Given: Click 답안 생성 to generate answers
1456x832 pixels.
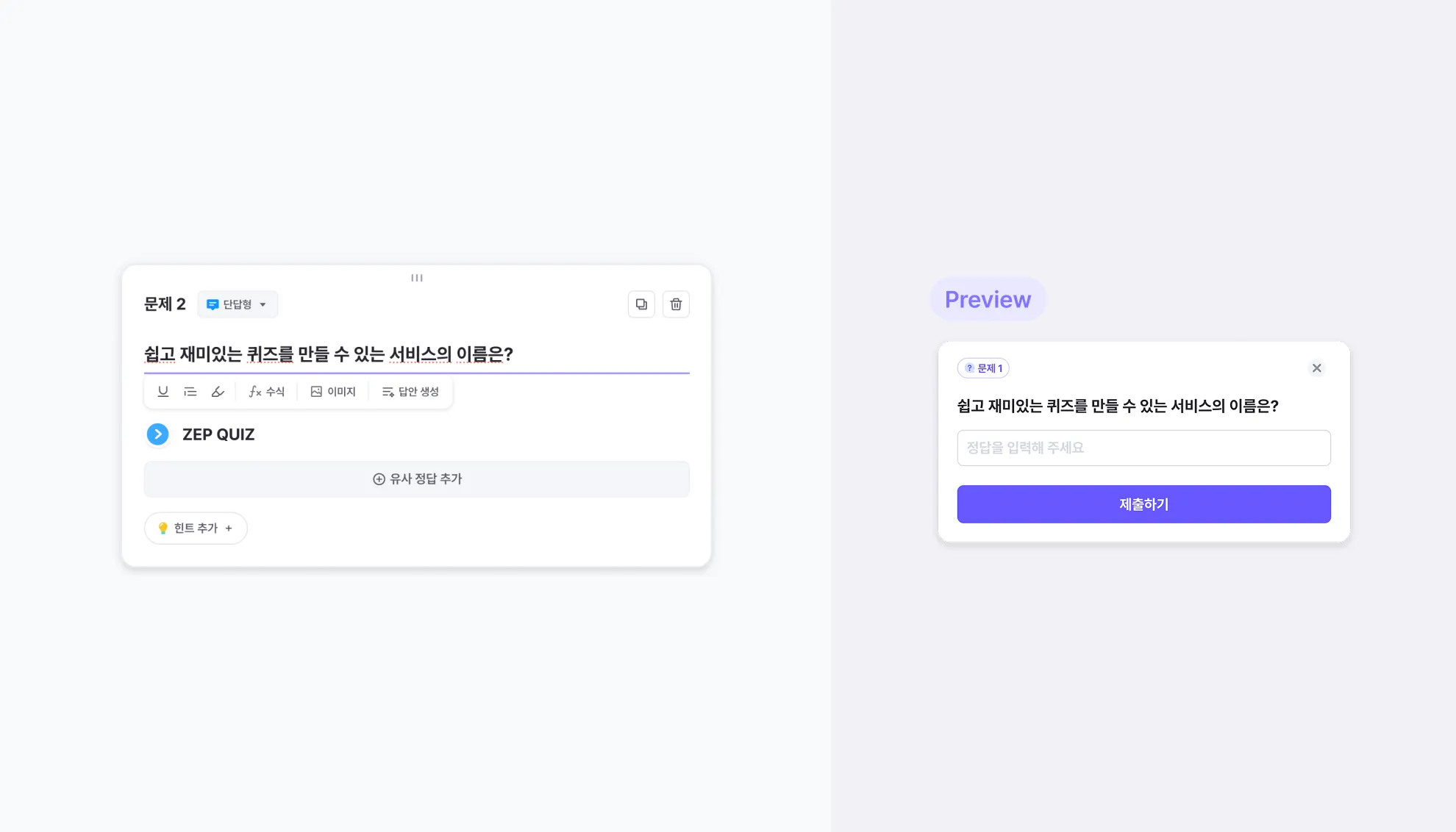Looking at the screenshot, I should coord(410,392).
